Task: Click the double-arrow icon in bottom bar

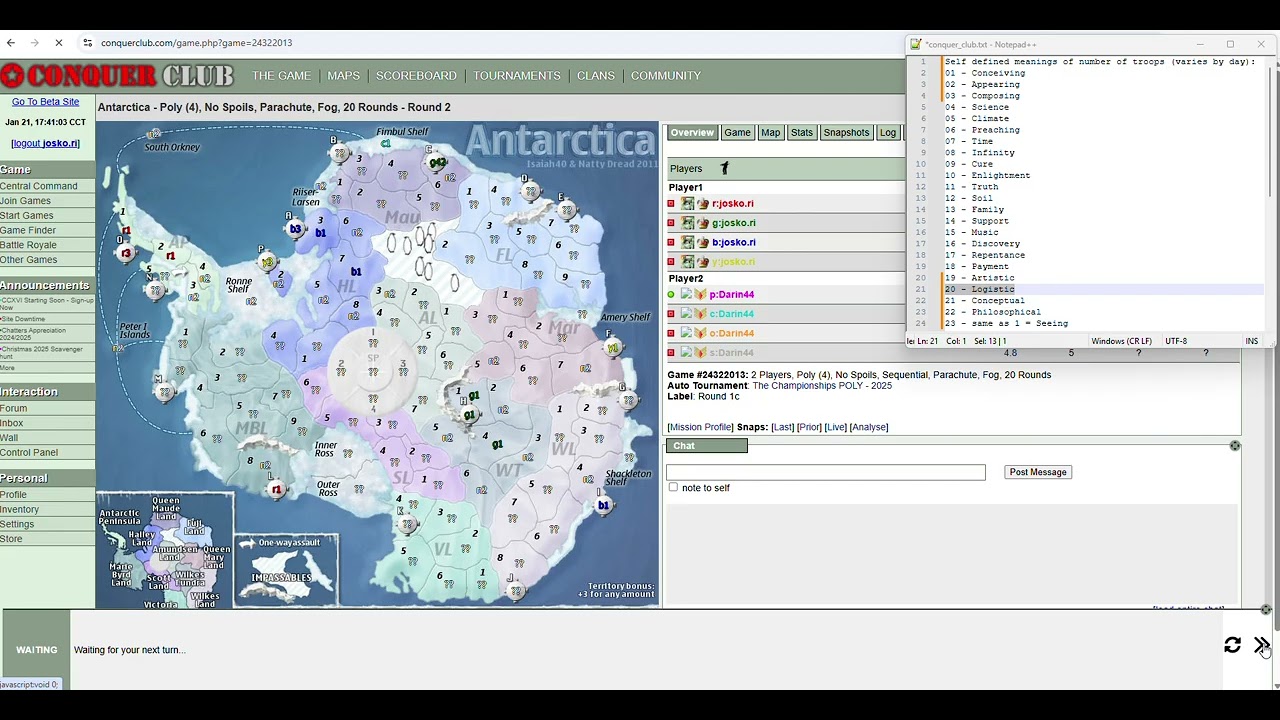Action: coord(1261,646)
